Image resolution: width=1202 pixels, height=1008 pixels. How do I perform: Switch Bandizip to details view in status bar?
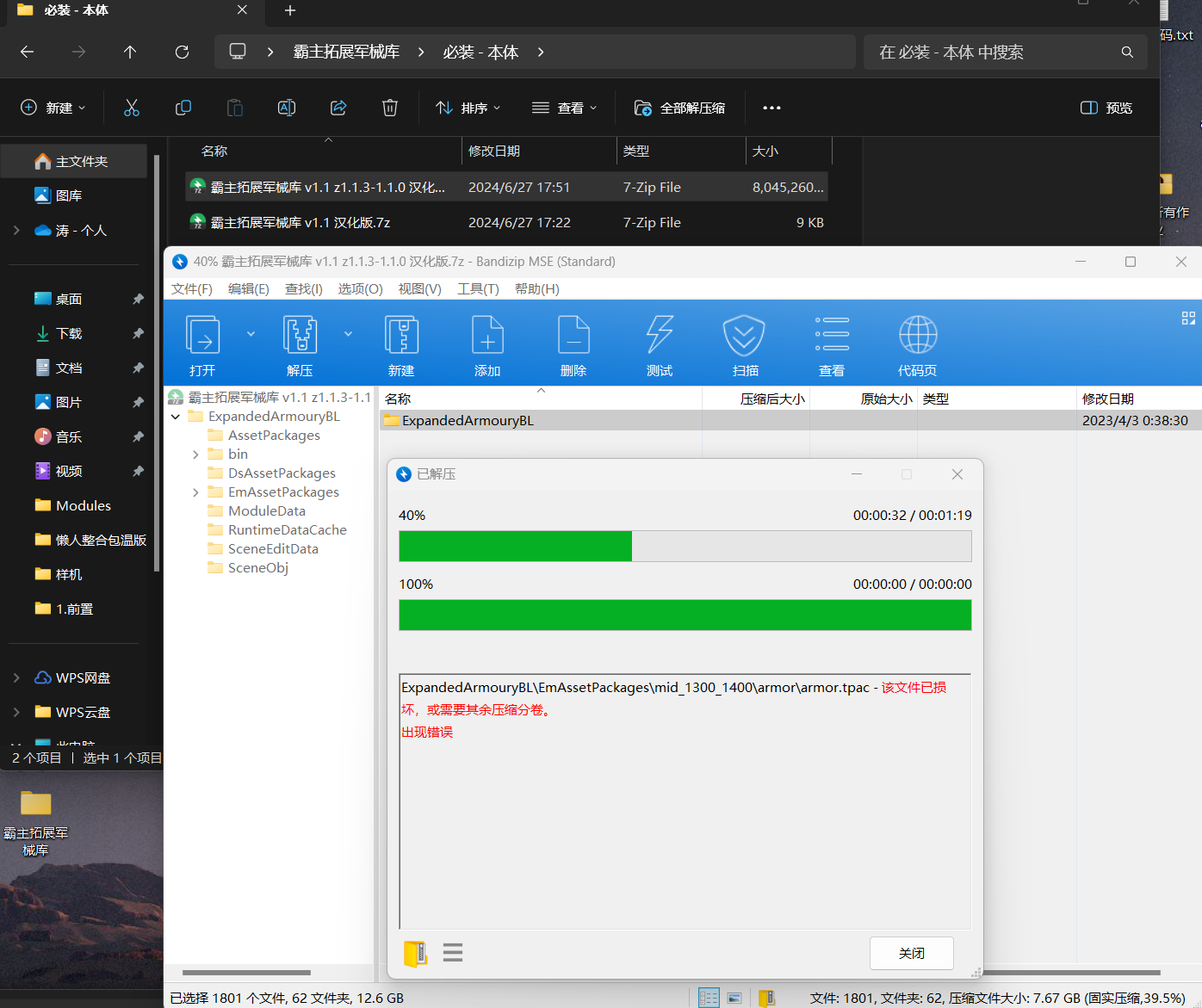coord(709,998)
